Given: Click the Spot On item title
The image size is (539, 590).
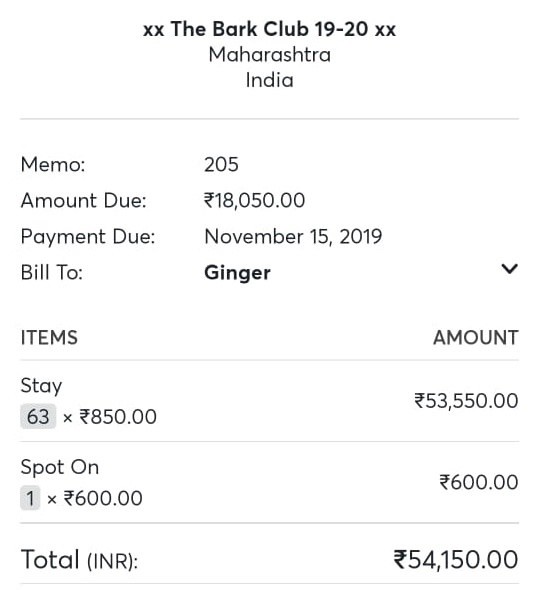Looking at the screenshot, I should (x=60, y=467).
